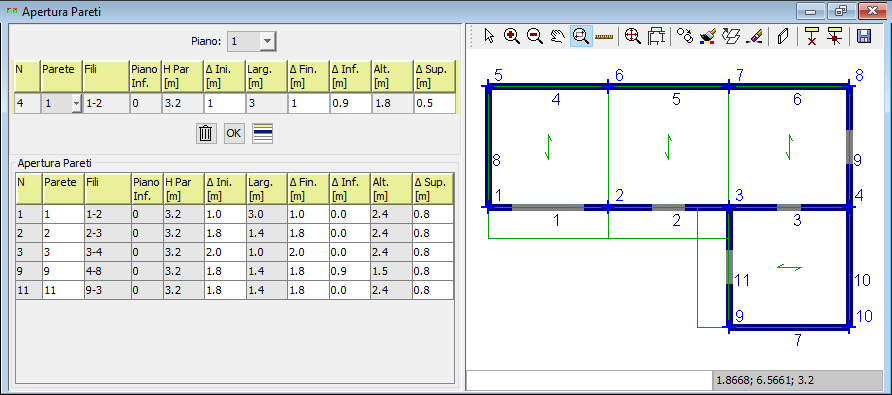Click the OK button
The image size is (892, 395).
[234, 133]
